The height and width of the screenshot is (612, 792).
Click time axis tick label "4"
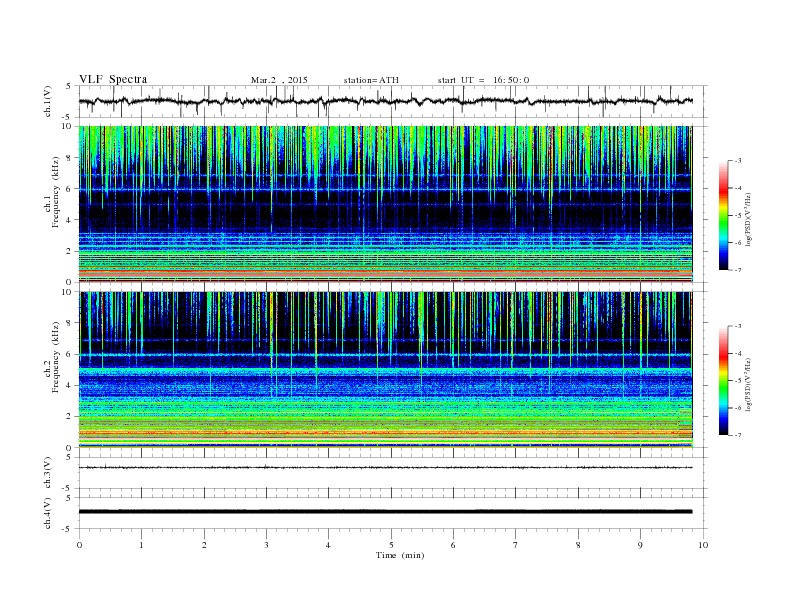328,545
